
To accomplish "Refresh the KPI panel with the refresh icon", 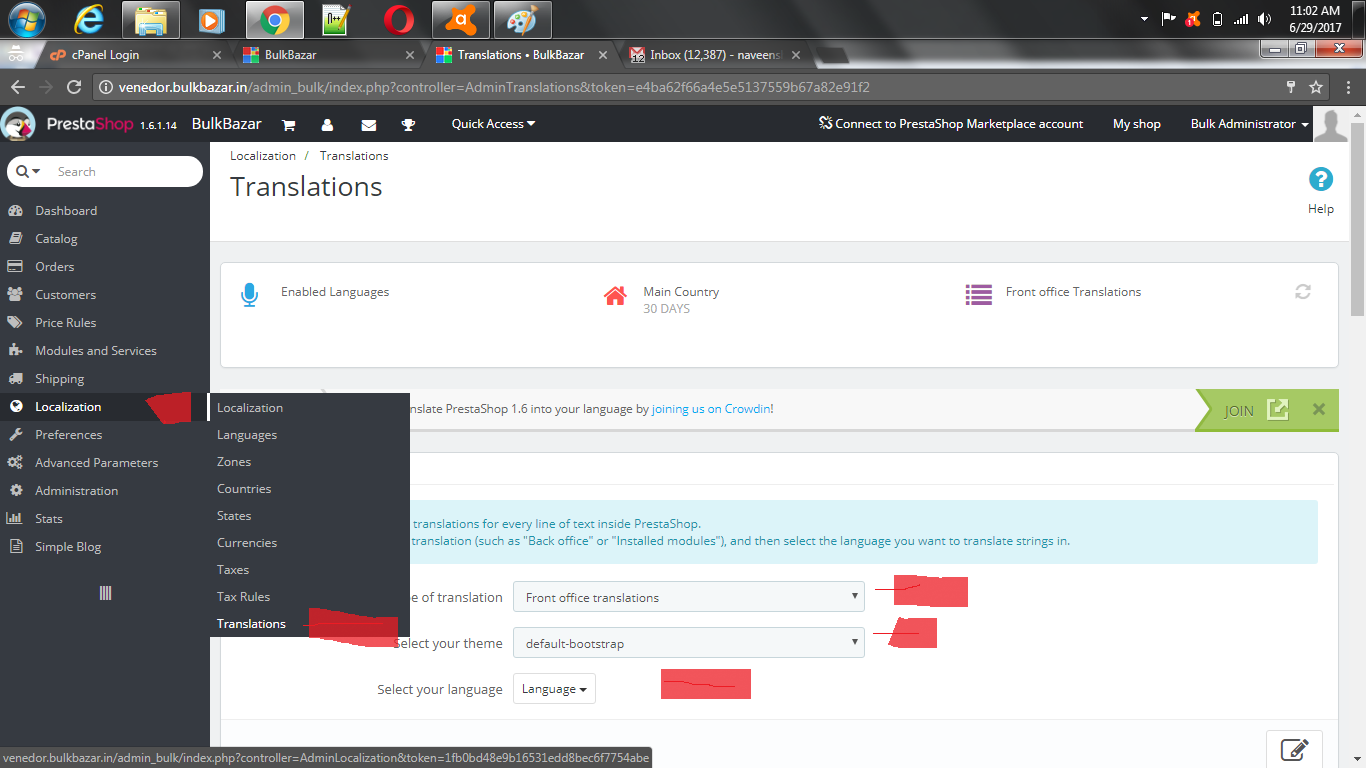I will [x=1302, y=292].
